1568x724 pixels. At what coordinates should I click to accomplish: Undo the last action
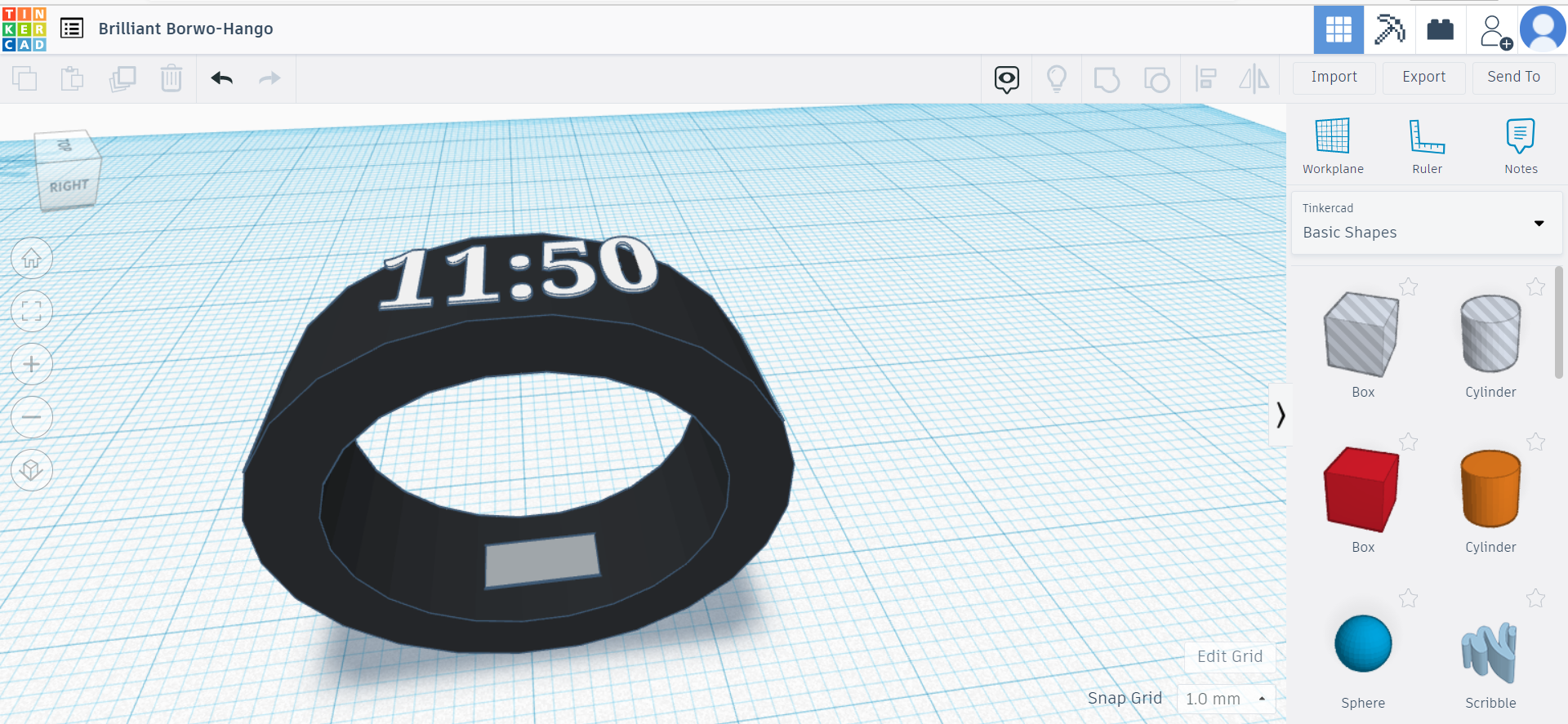221,78
